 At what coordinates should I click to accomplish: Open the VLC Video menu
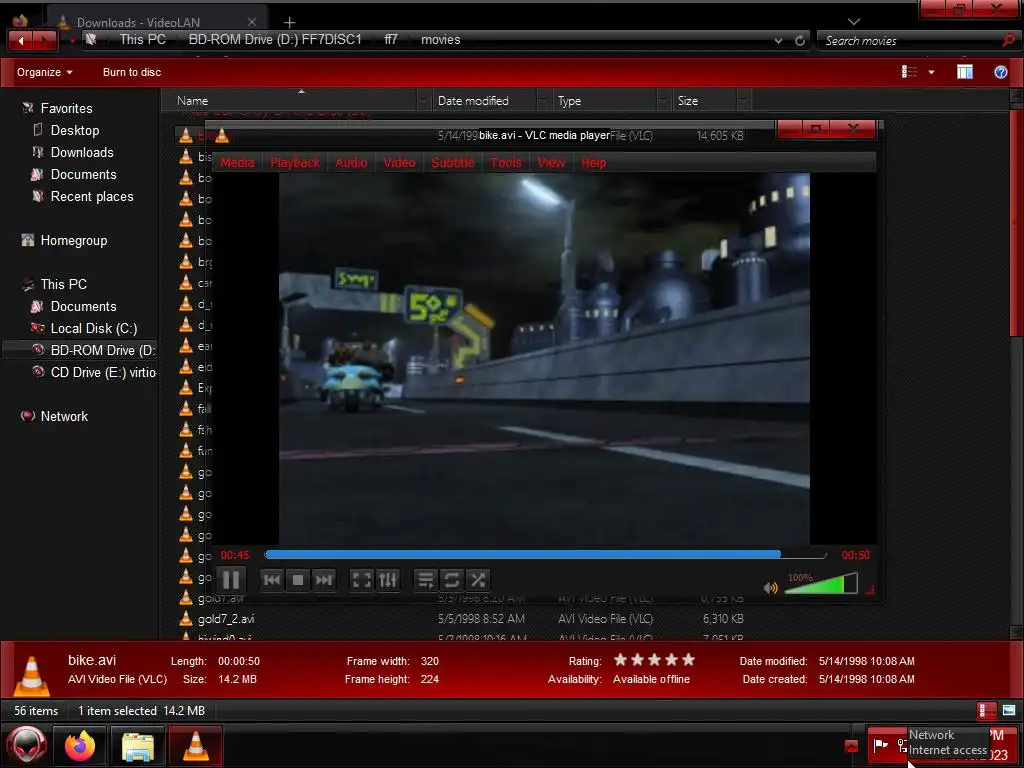click(x=399, y=163)
